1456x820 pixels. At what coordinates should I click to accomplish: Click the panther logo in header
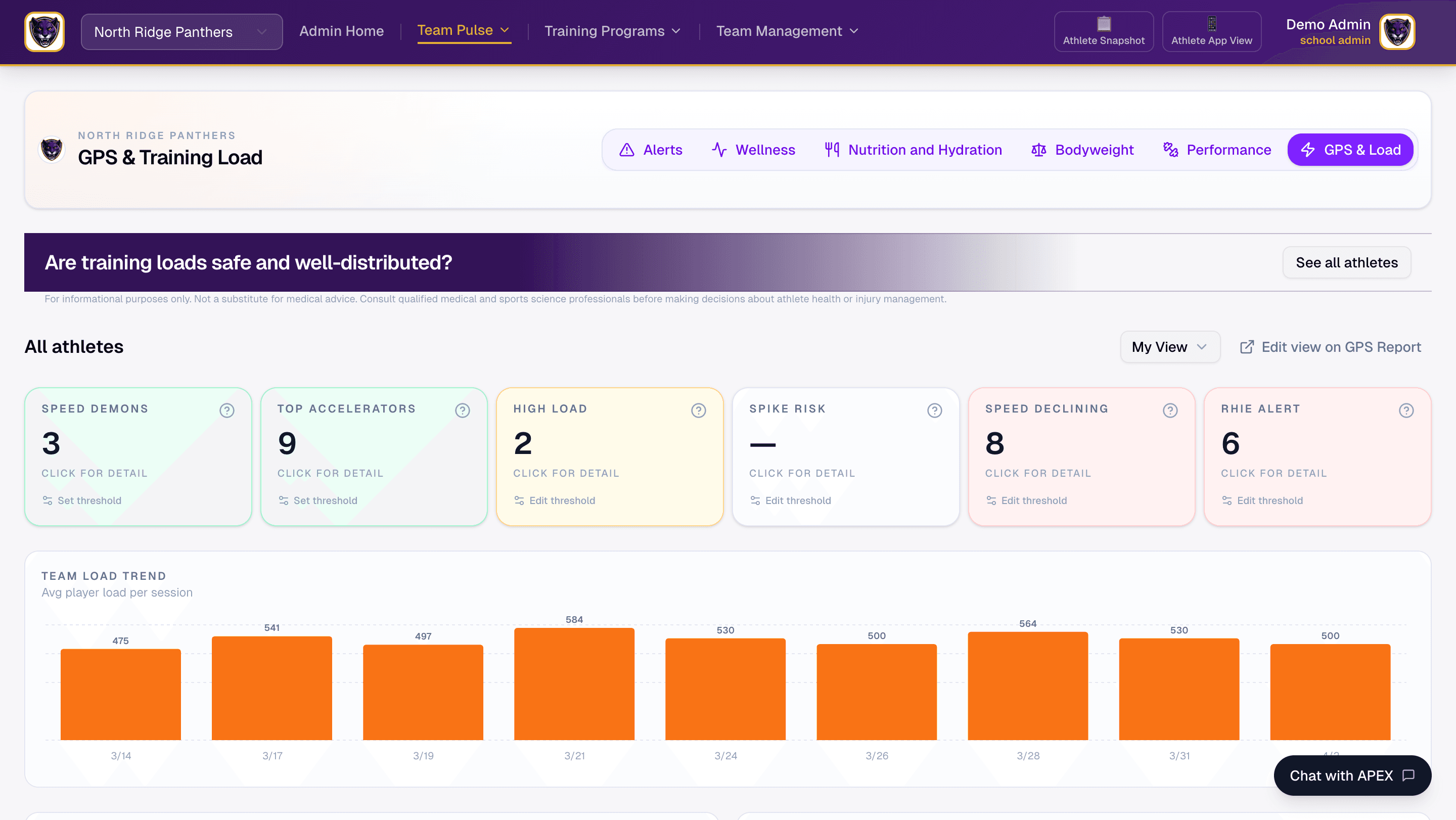[44, 32]
